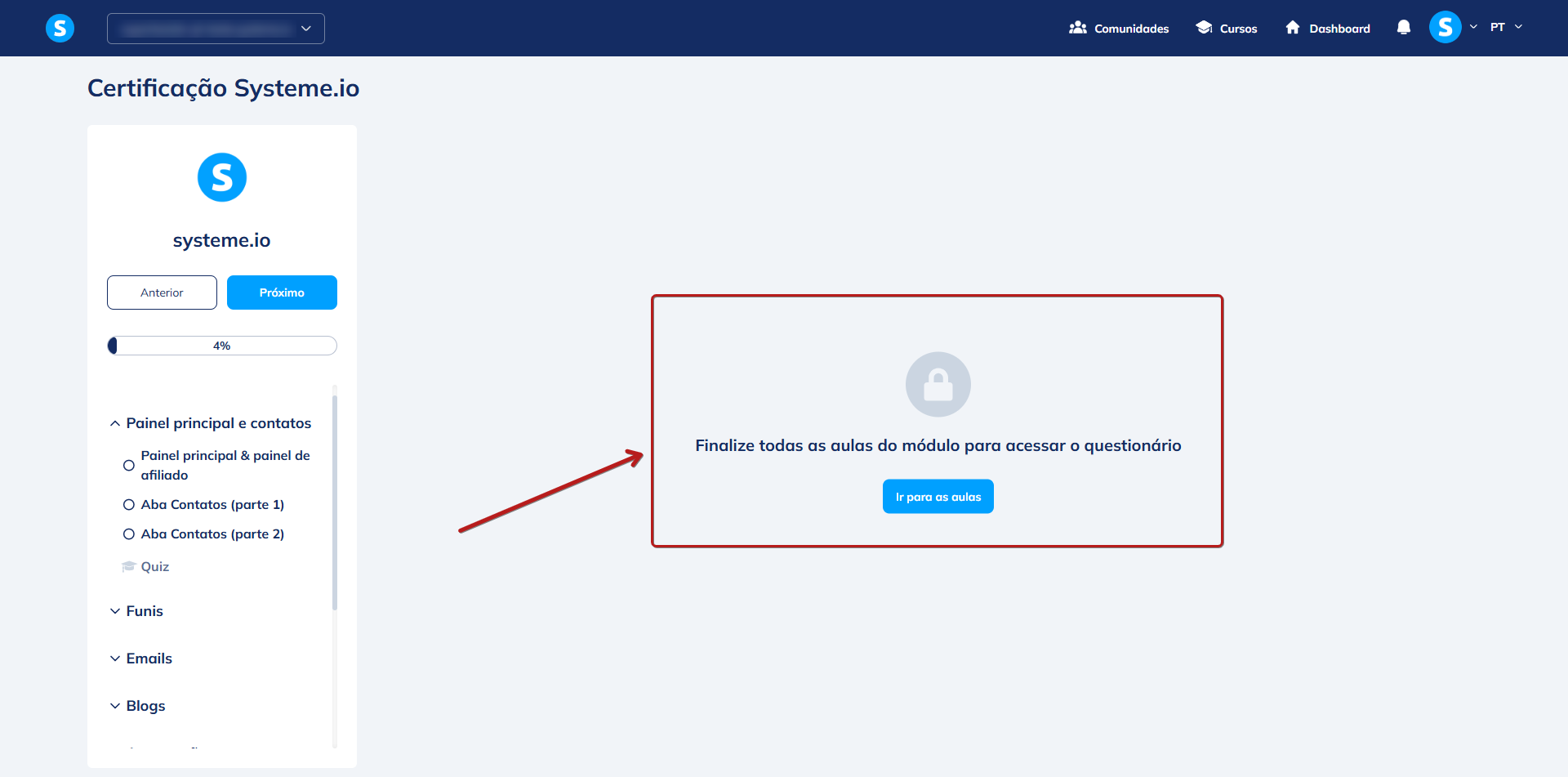1568x777 pixels.
Task: Click the Comunidades people icon
Action: point(1078,28)
